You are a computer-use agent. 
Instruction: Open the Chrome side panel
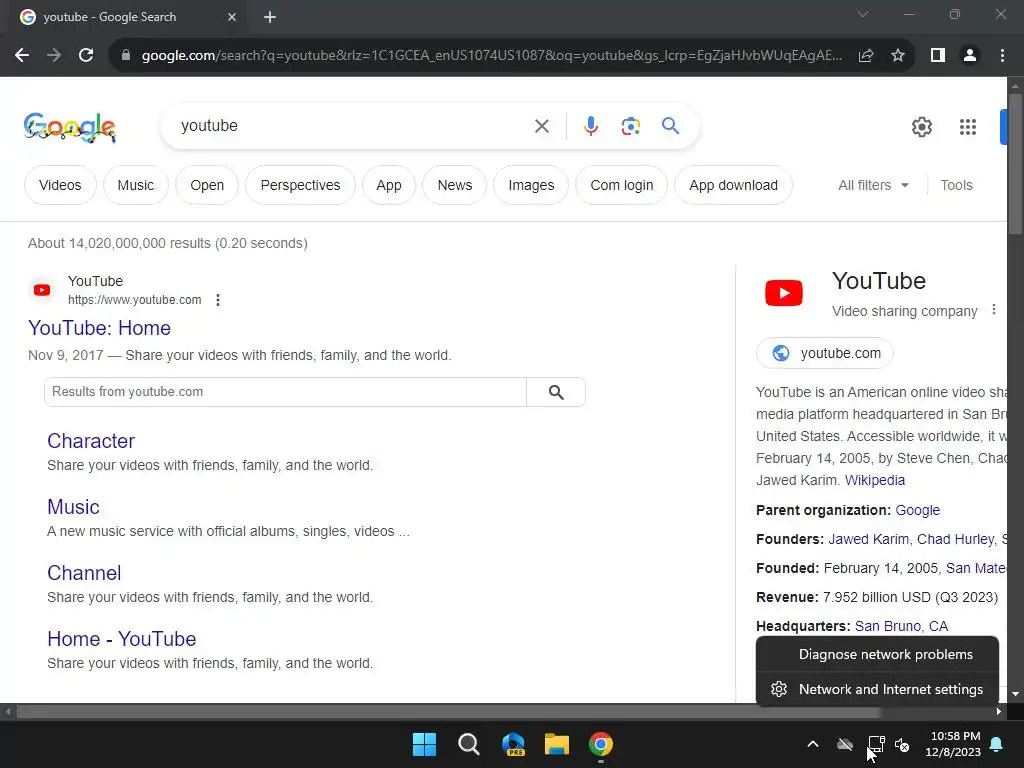(938, 56)
